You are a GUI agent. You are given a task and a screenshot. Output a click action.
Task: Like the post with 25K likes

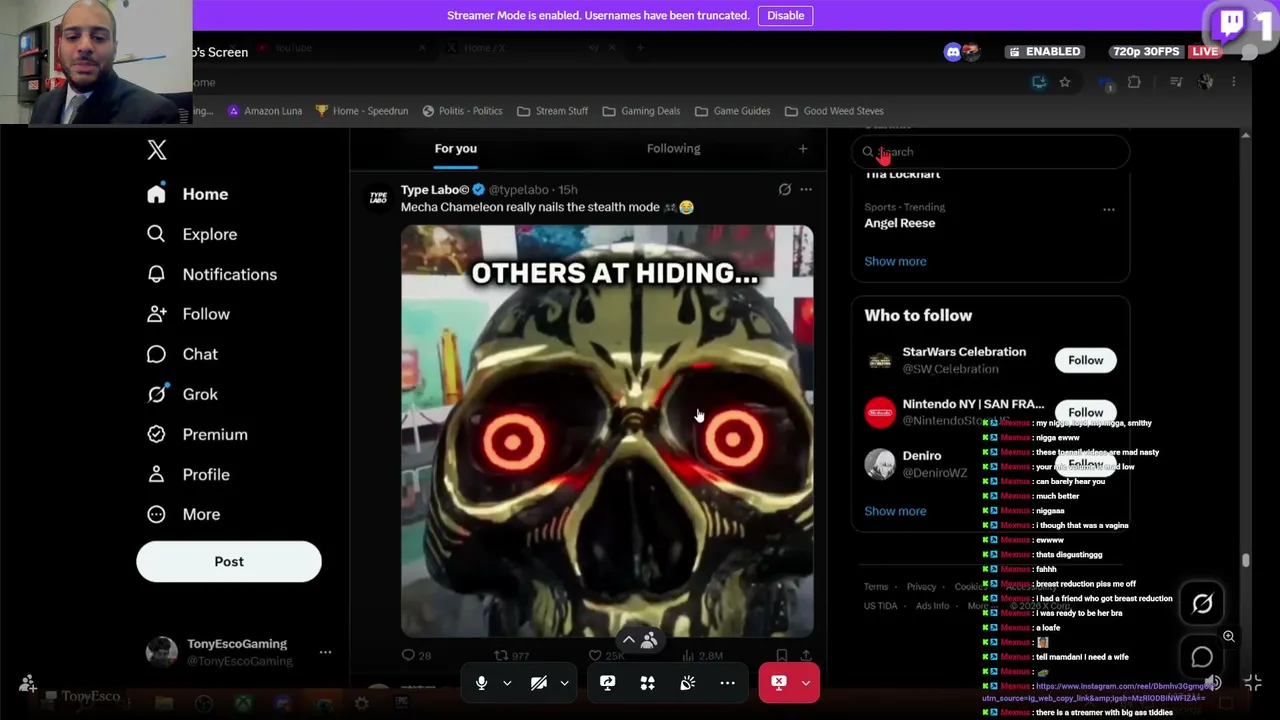point(595,655)
